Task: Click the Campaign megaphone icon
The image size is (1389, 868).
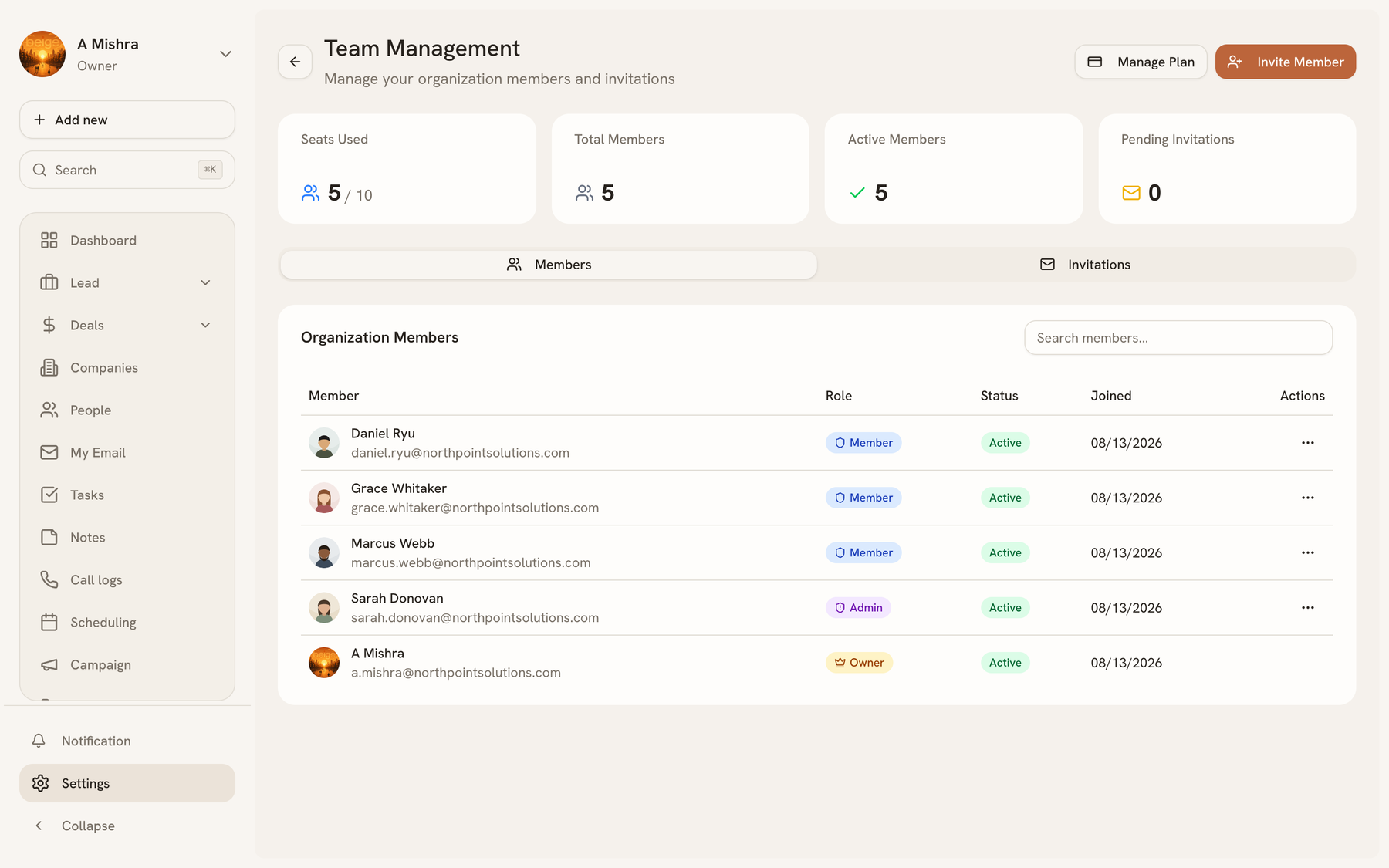Action: [x=49, y=664]
